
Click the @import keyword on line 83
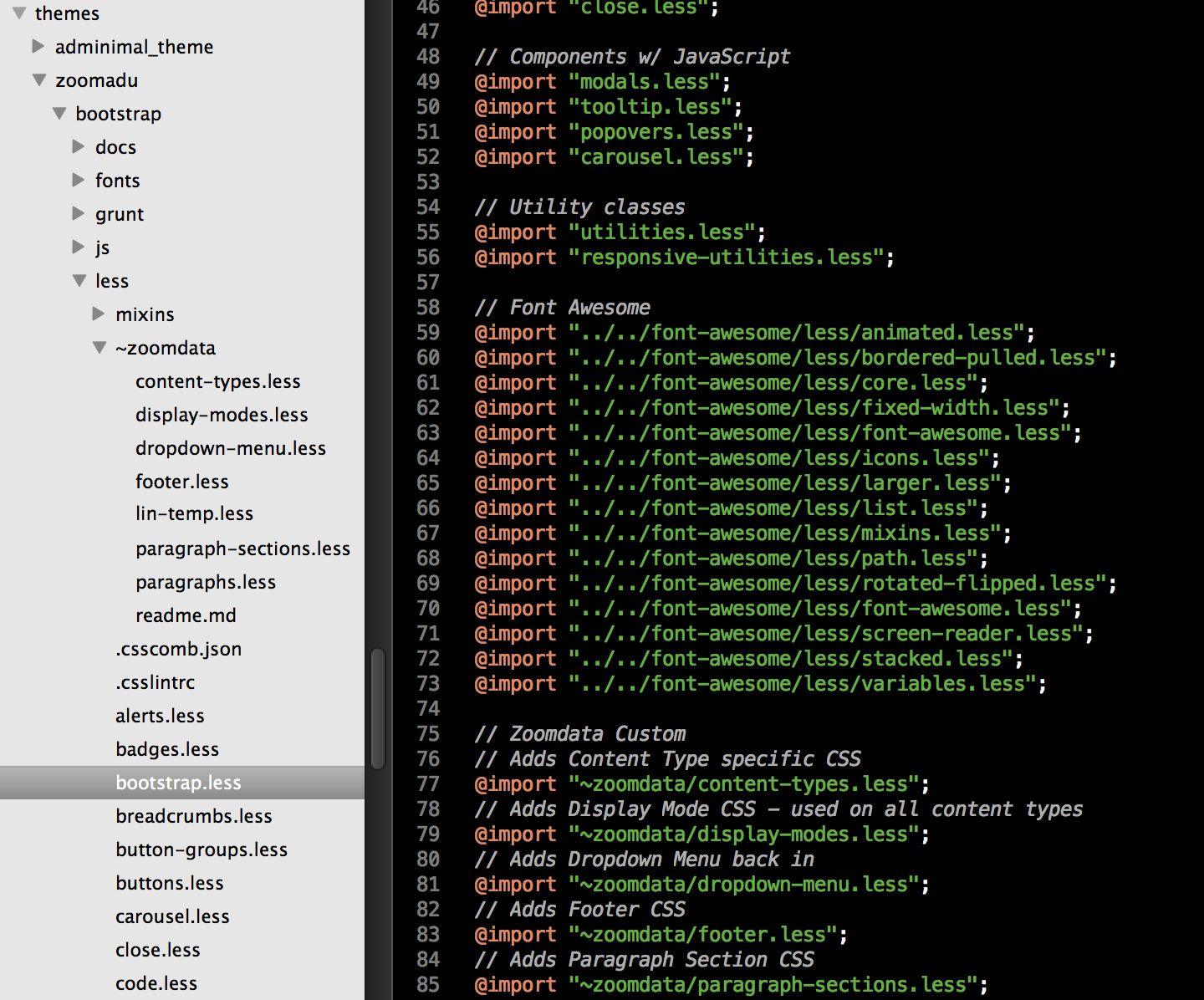515,934
